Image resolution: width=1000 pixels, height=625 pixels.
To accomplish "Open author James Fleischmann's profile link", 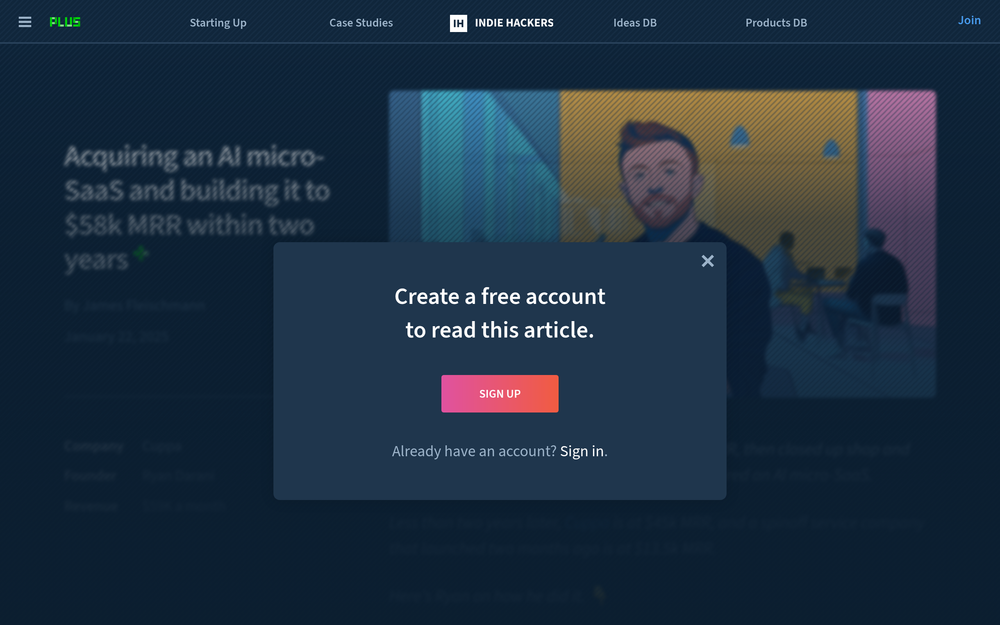I will coord(144,305).
